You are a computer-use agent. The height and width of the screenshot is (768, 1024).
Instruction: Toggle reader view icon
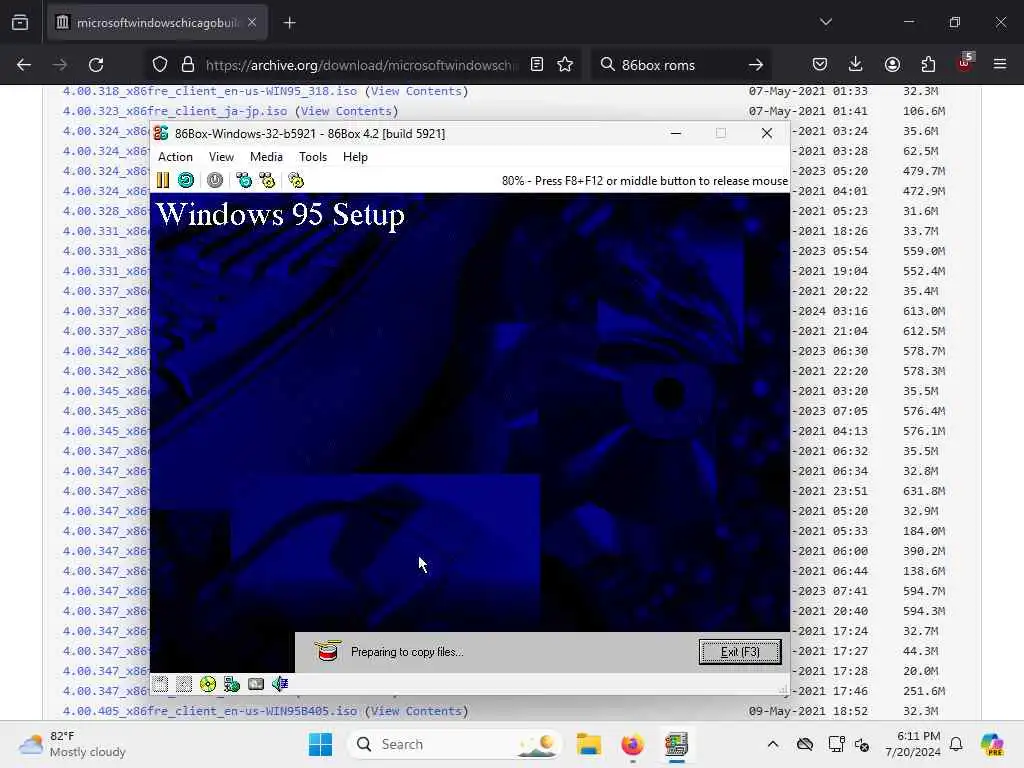point(537,64)
